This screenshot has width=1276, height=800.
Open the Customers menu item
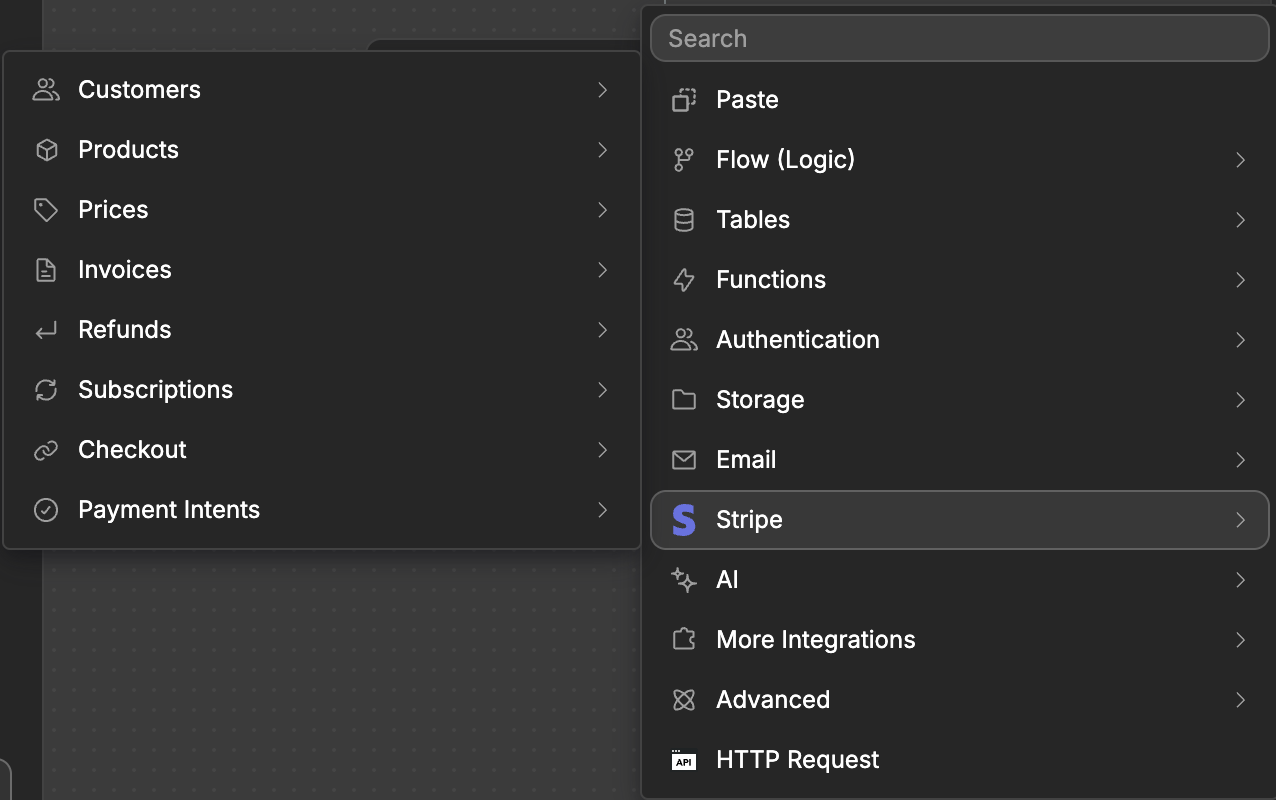[x=322, y=90]
